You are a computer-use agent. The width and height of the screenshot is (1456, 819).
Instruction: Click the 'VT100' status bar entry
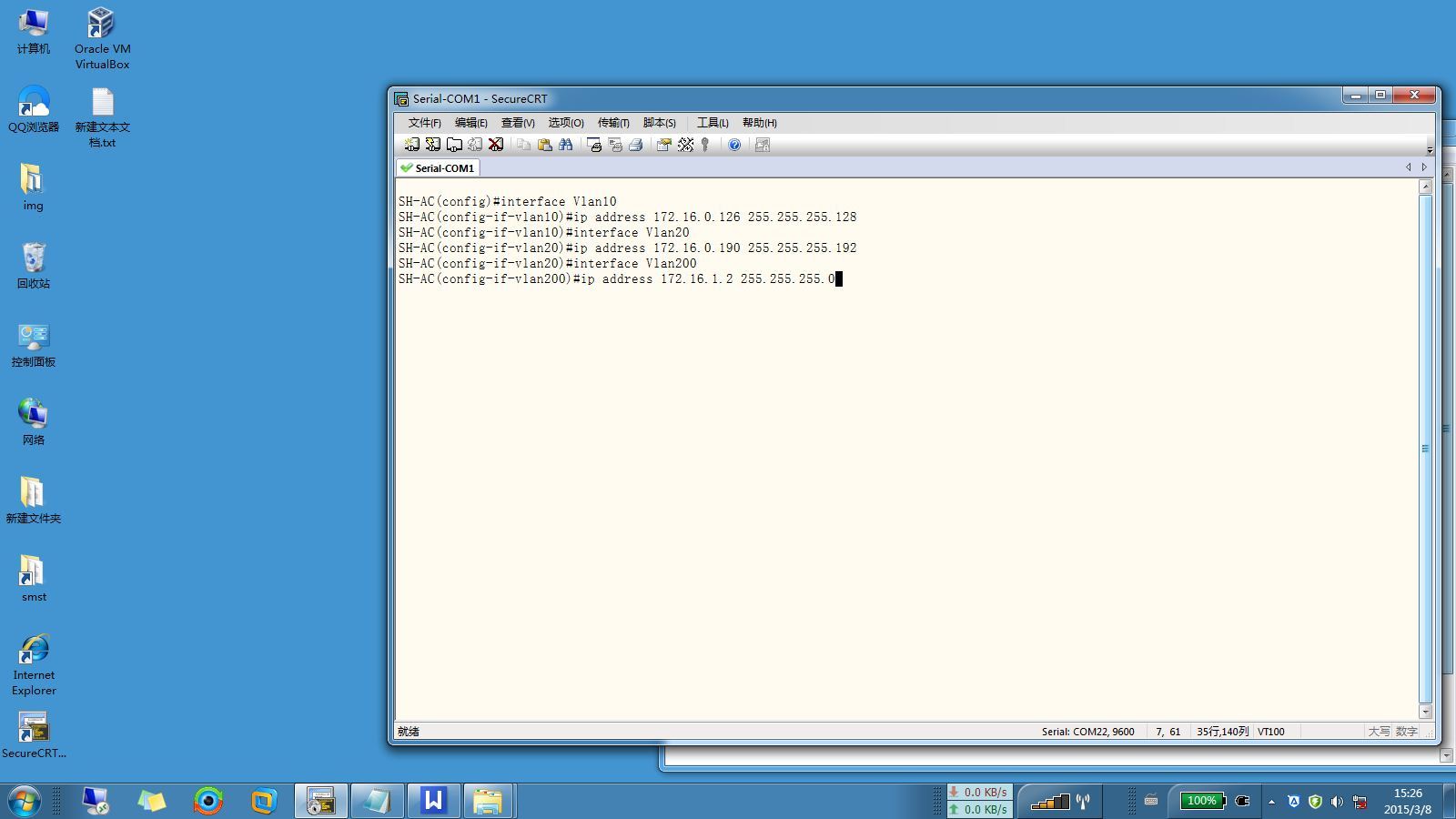point(1270,732)
